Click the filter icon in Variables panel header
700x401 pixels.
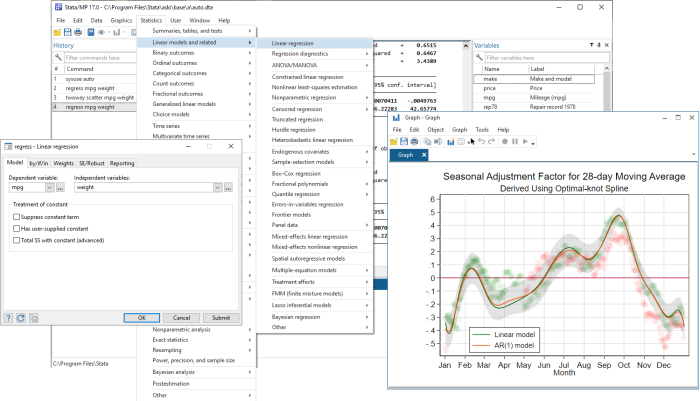[591, 45]
